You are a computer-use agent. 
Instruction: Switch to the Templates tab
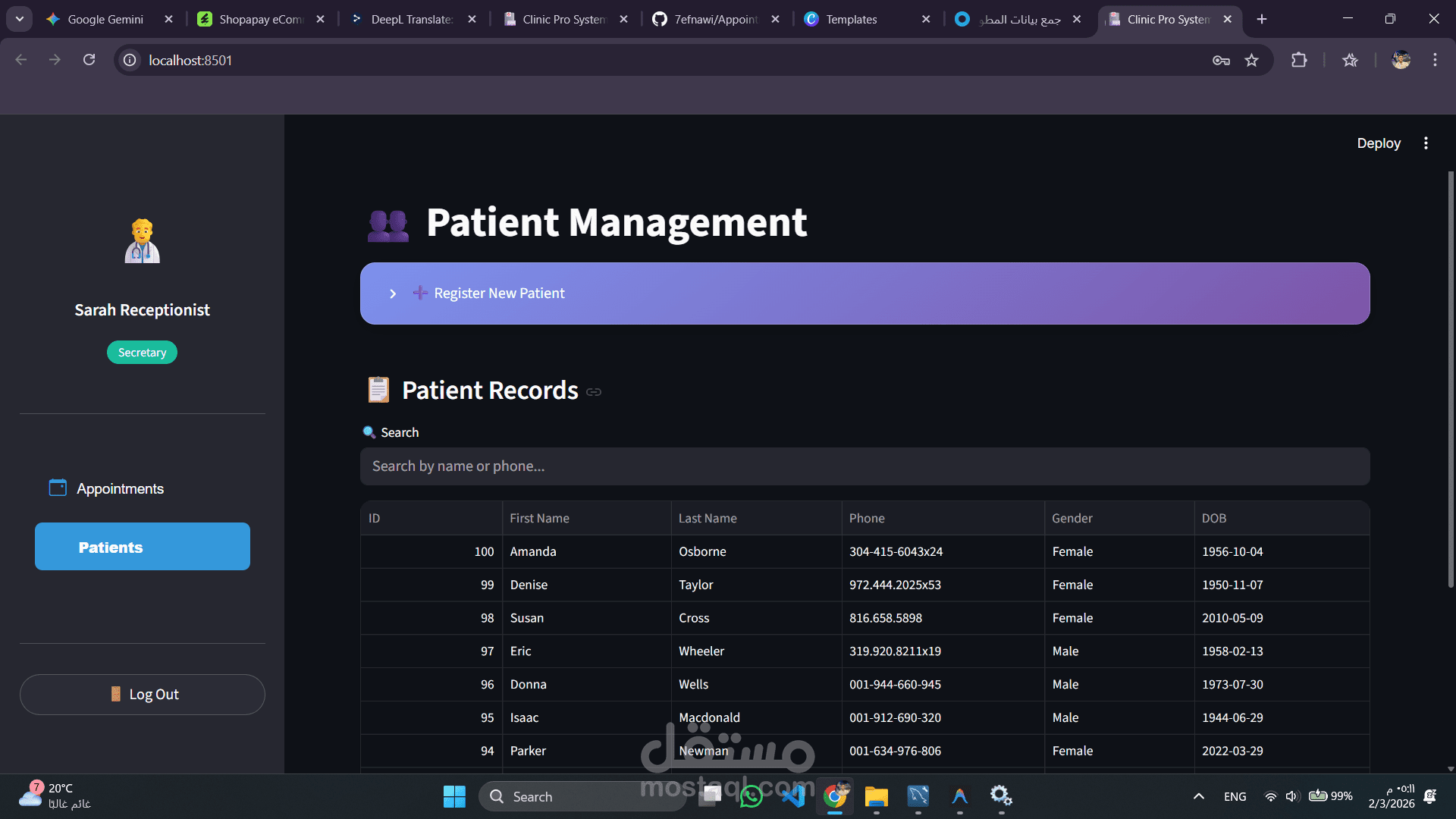851,19
